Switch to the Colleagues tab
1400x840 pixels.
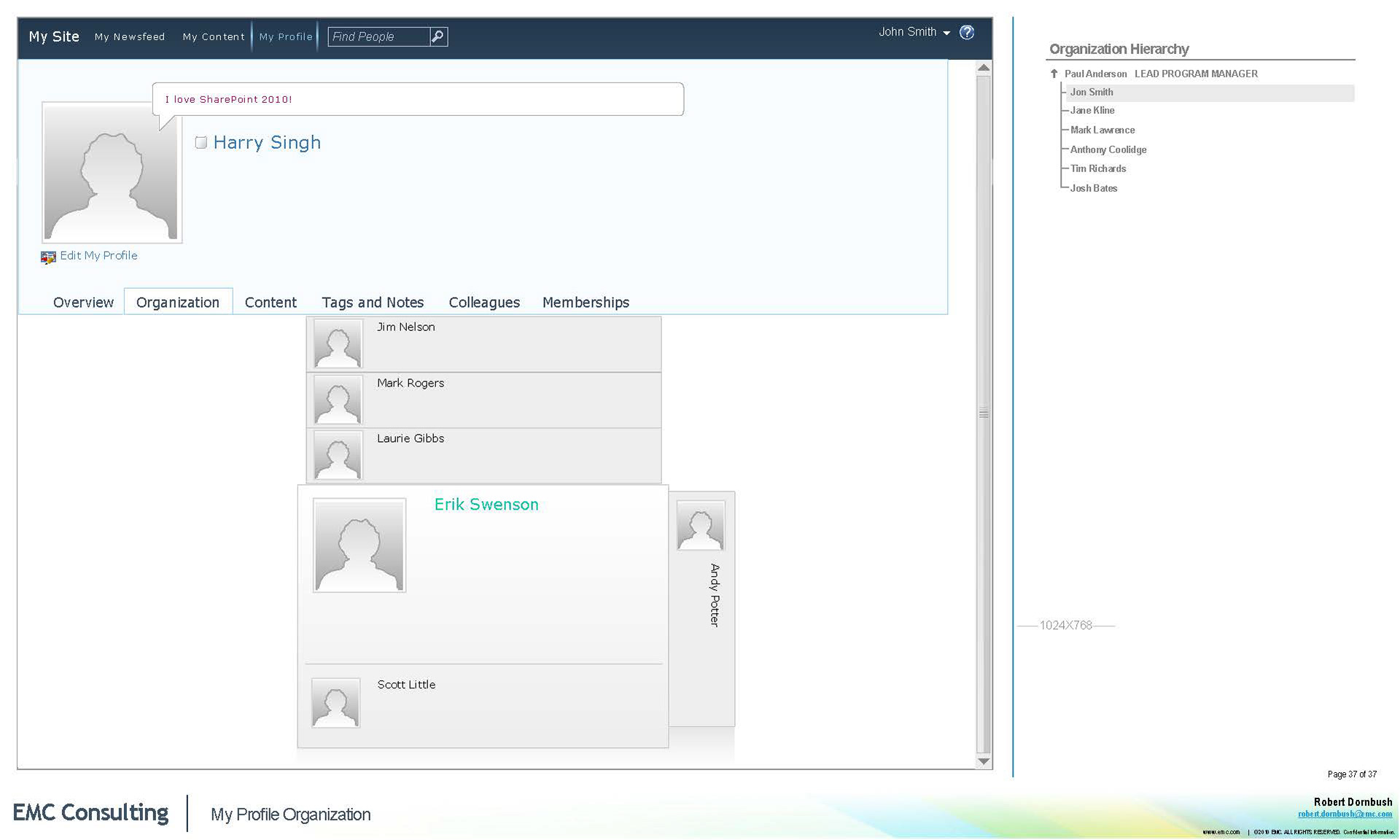click(x=484, y=303)
